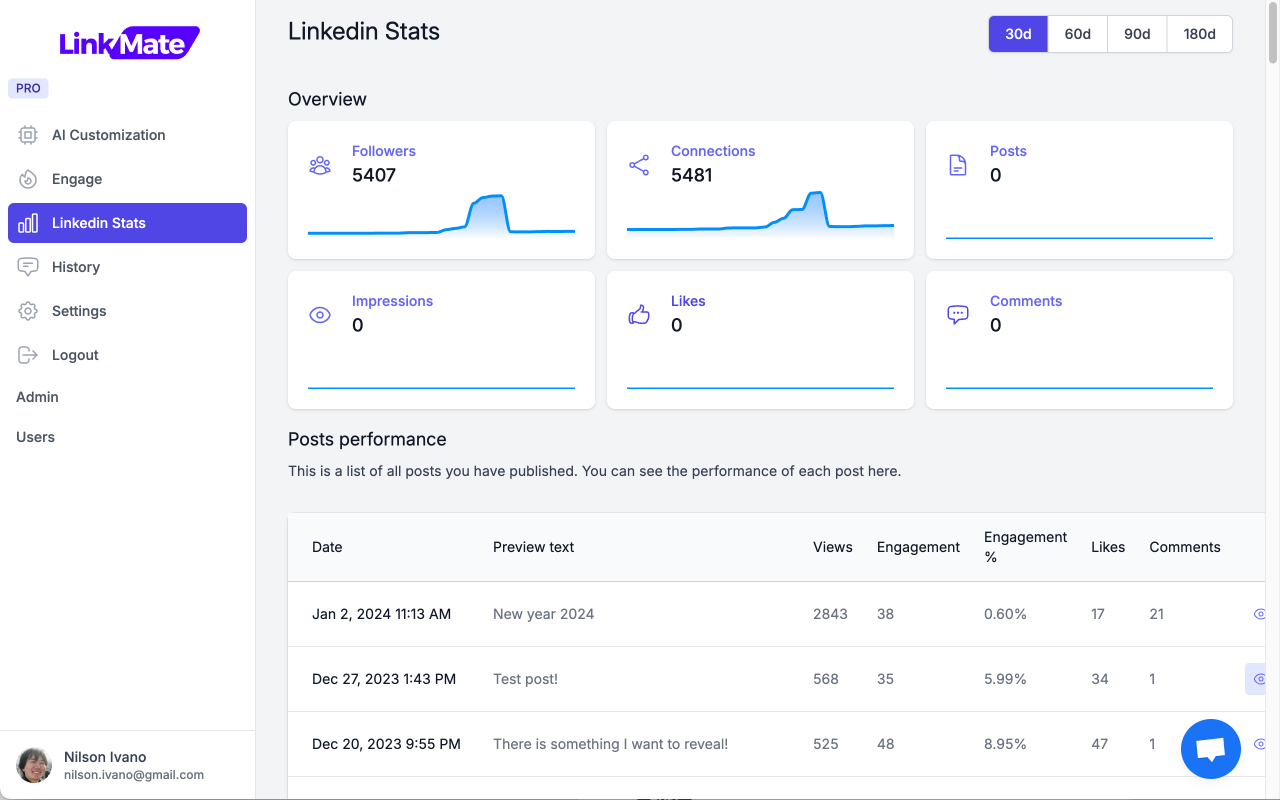Click the Comments column header
The image size is (1280, 800).
click(x=1185, y=547)
